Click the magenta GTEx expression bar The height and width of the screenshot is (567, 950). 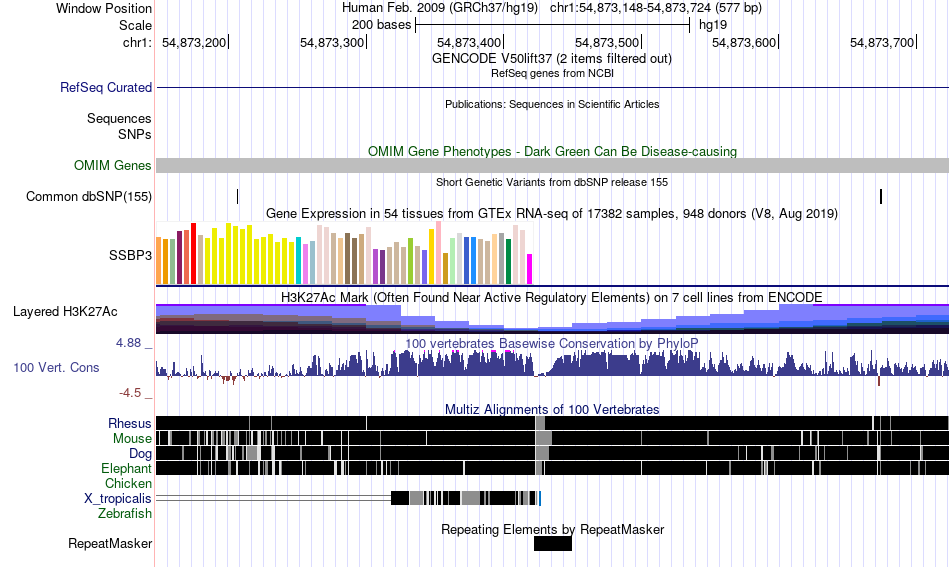530,269
